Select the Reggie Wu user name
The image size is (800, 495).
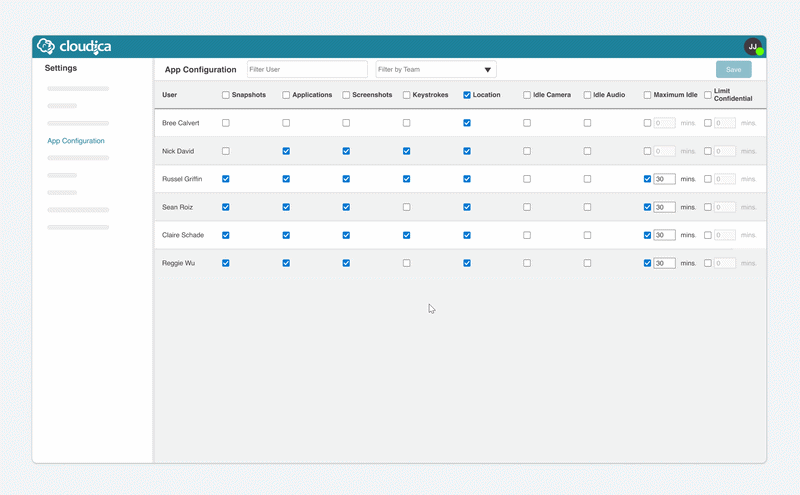179,263
